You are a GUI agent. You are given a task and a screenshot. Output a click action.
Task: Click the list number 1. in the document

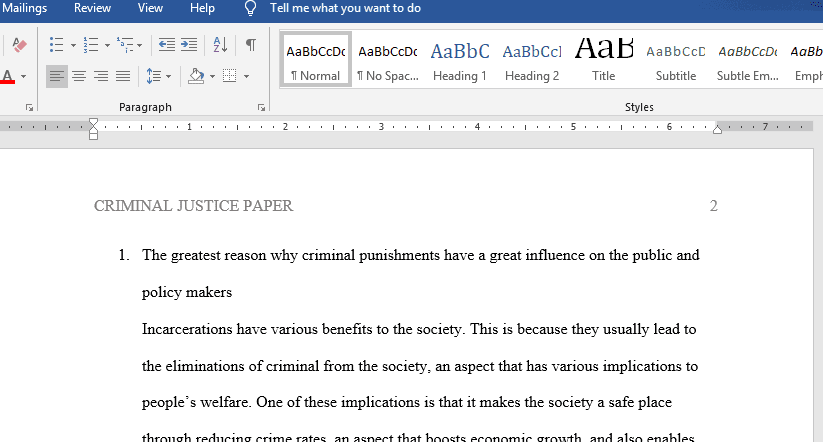coord(124,255)
